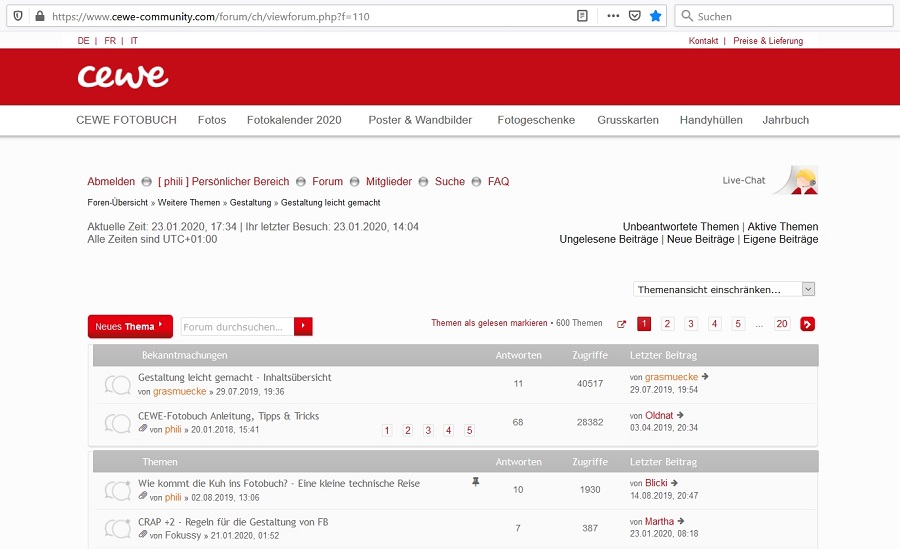Click the red forum search submit arrow

(303, 326)
